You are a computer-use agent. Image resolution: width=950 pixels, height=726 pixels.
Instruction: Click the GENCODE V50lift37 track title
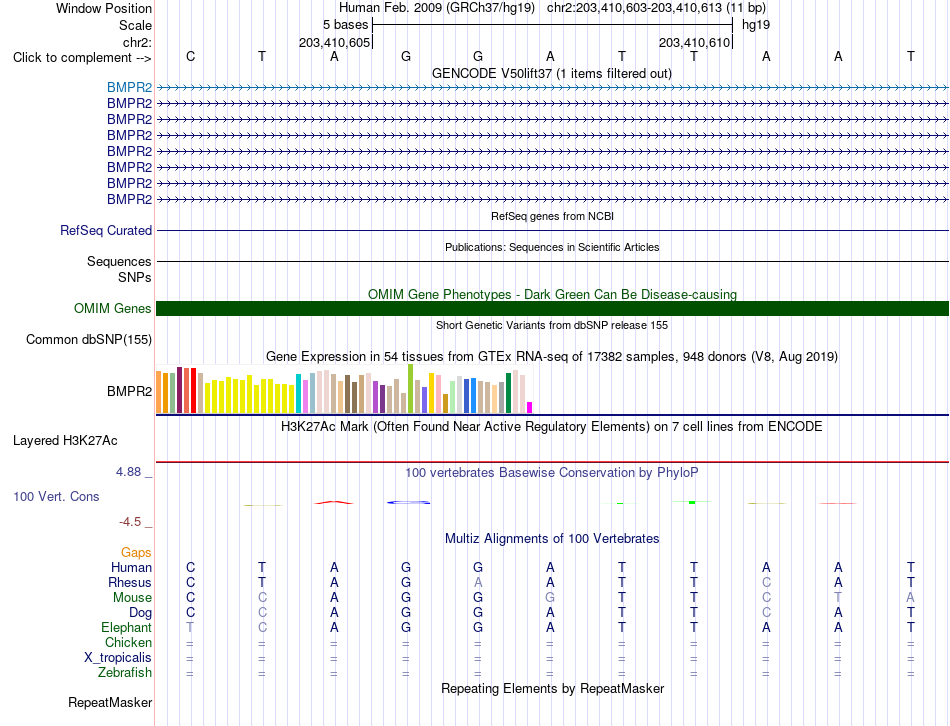[552, 73]
